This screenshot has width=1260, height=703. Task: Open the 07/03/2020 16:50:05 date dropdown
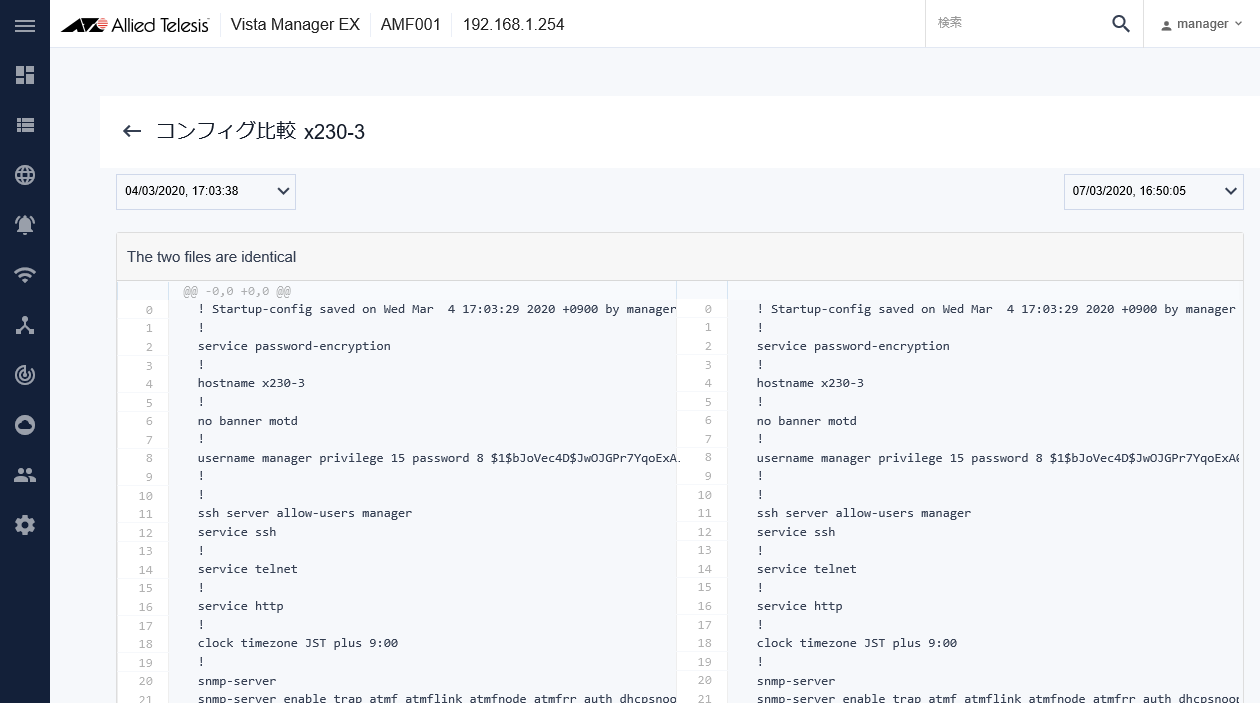coord(1153,191)
